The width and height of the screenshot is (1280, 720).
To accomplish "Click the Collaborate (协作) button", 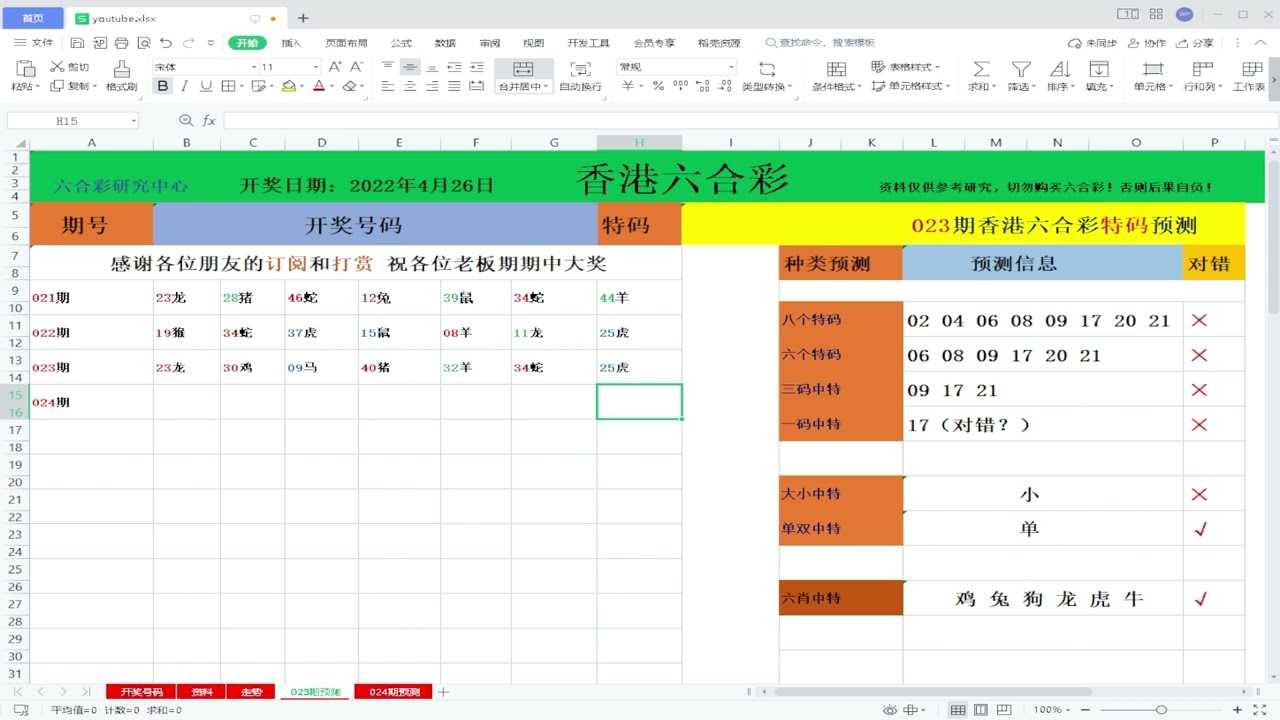I will tap(1146, 43).
